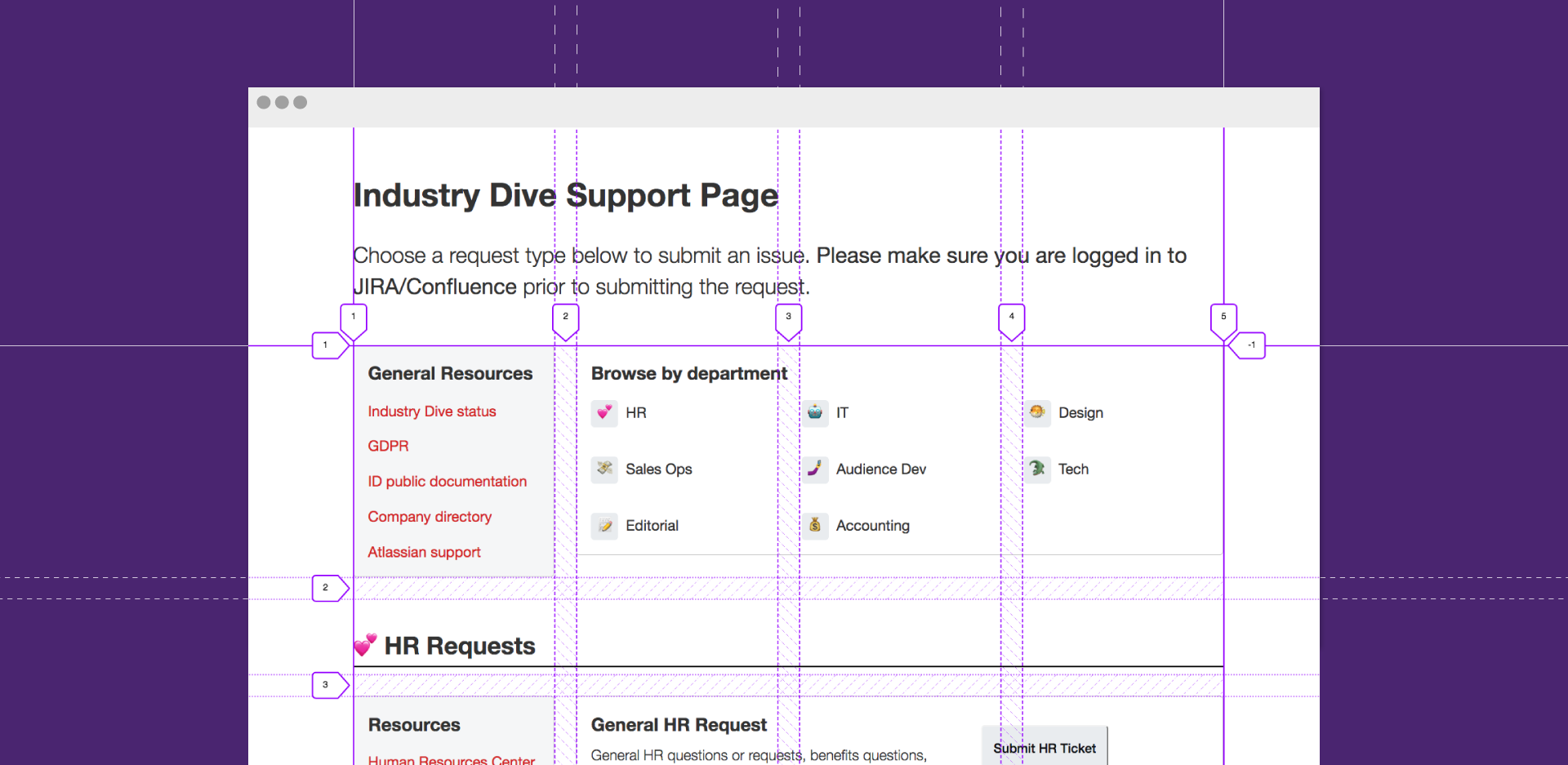This screenshot has height=765, width=1568.
Task: Click the Design department icon
Action: coord(1037,412)
